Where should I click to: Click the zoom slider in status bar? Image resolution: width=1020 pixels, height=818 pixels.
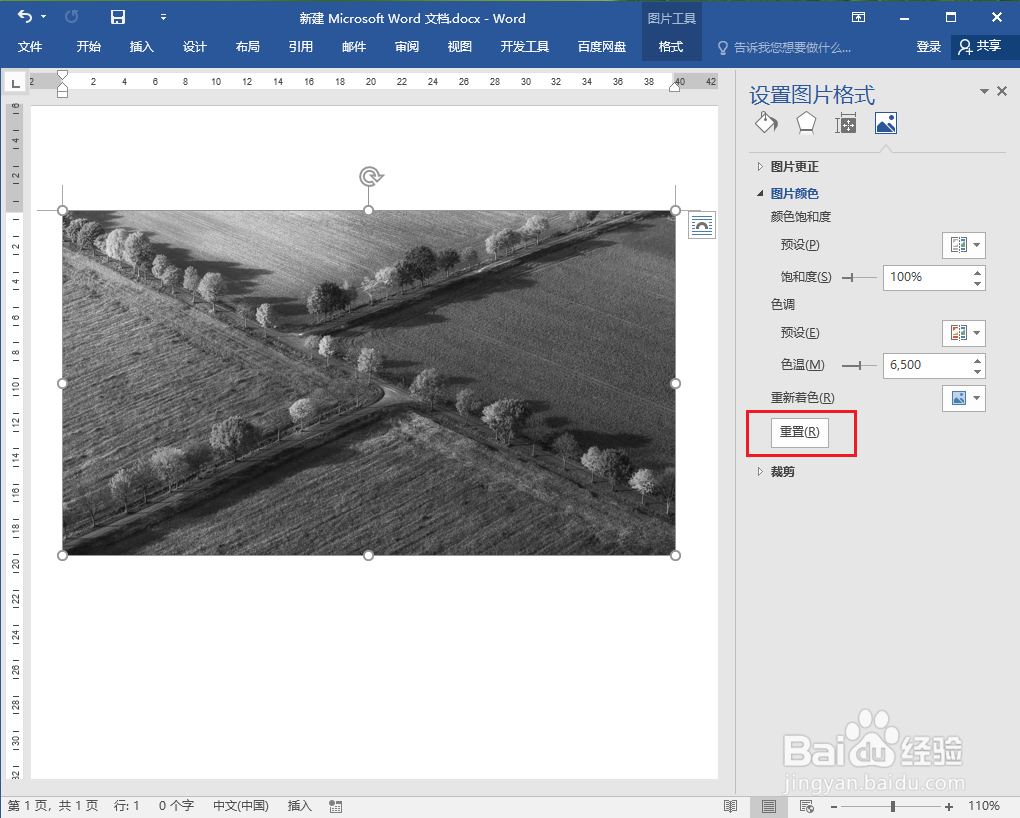pos(892,806)
